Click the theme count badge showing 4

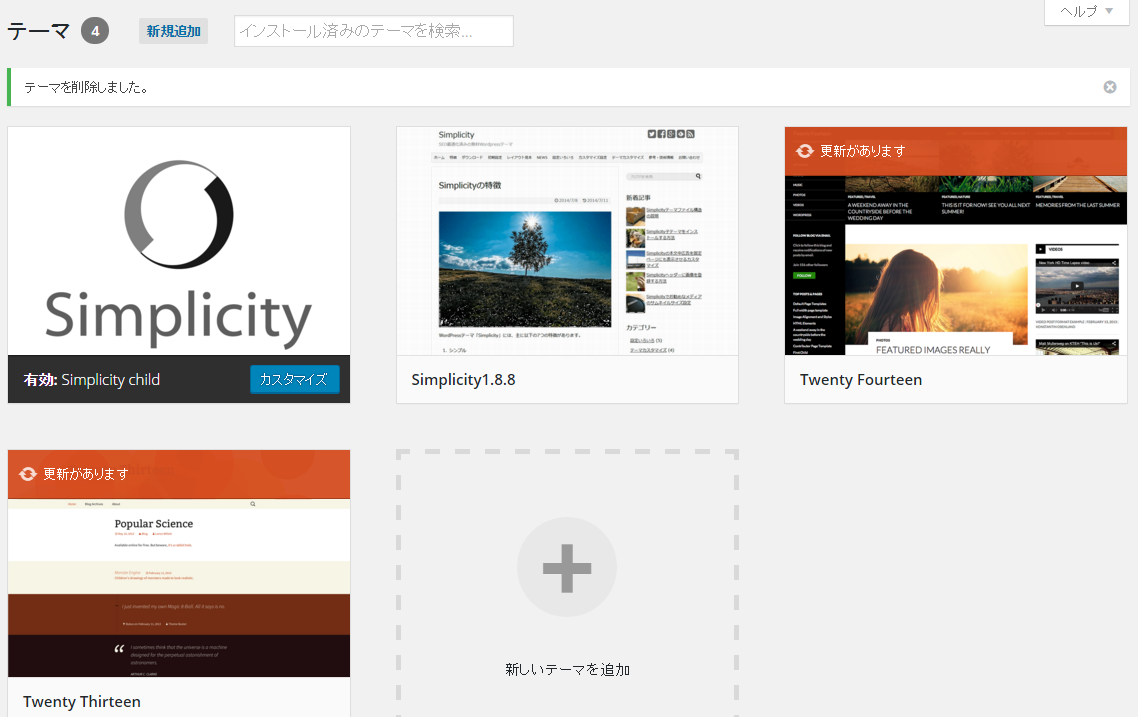[95, 31]
